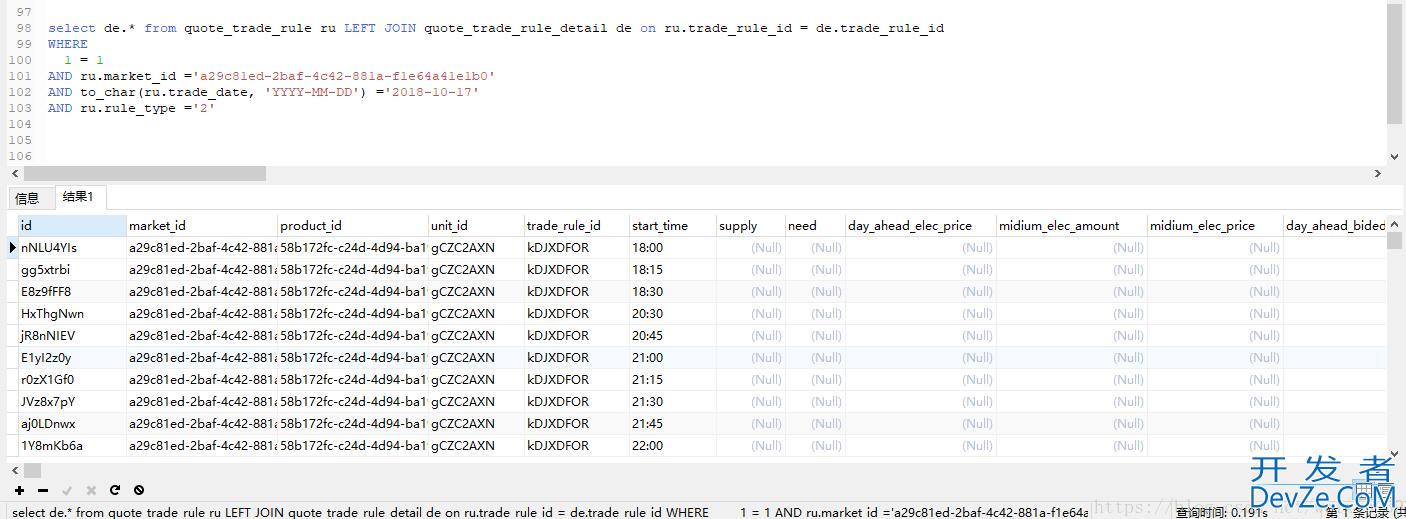Select the id cell nNLU4YIs
This screenshot has width=1406, height=519.
coord(72,247)
